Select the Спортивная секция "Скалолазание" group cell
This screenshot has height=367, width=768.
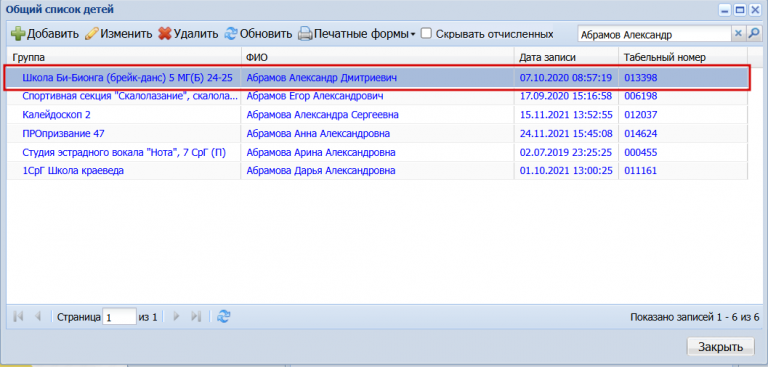coord(124,96)
